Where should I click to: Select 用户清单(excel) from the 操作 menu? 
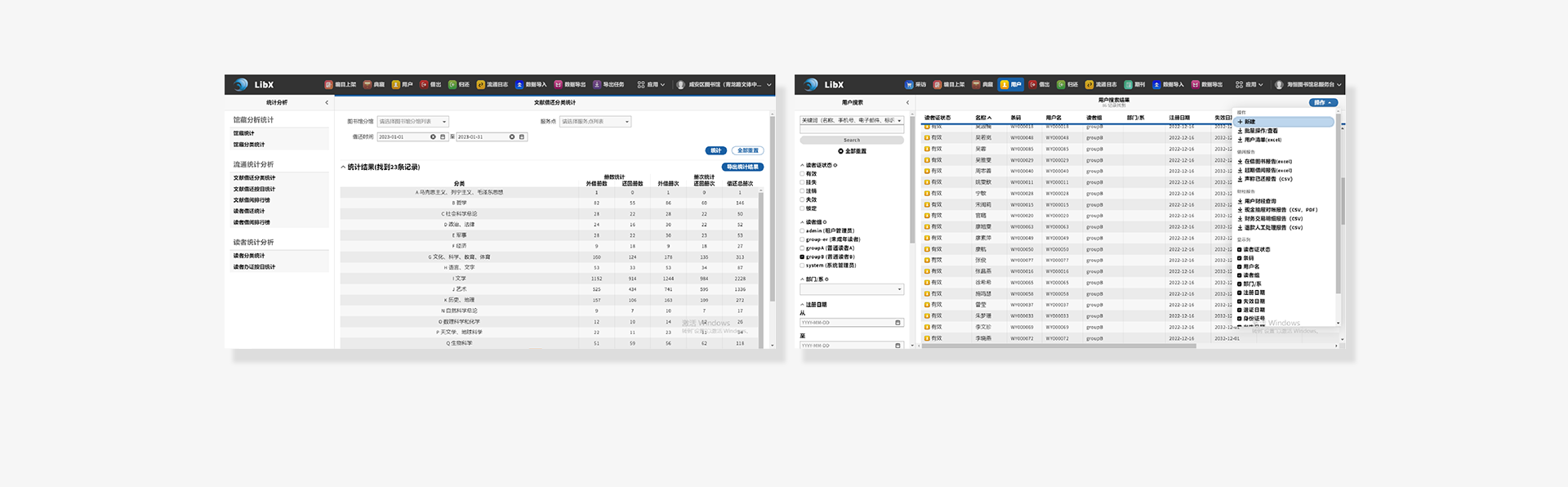point(1262,140)
